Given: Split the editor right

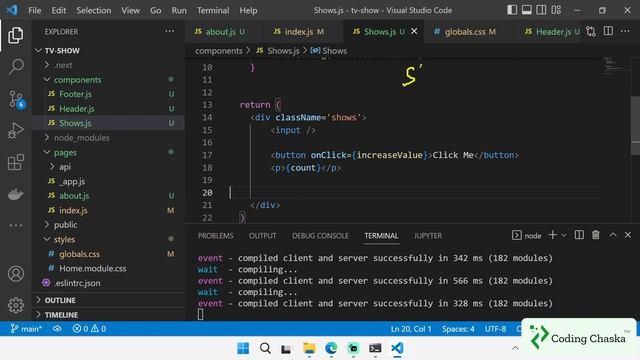Looking at the screenshot, I should tap(608, 31).
